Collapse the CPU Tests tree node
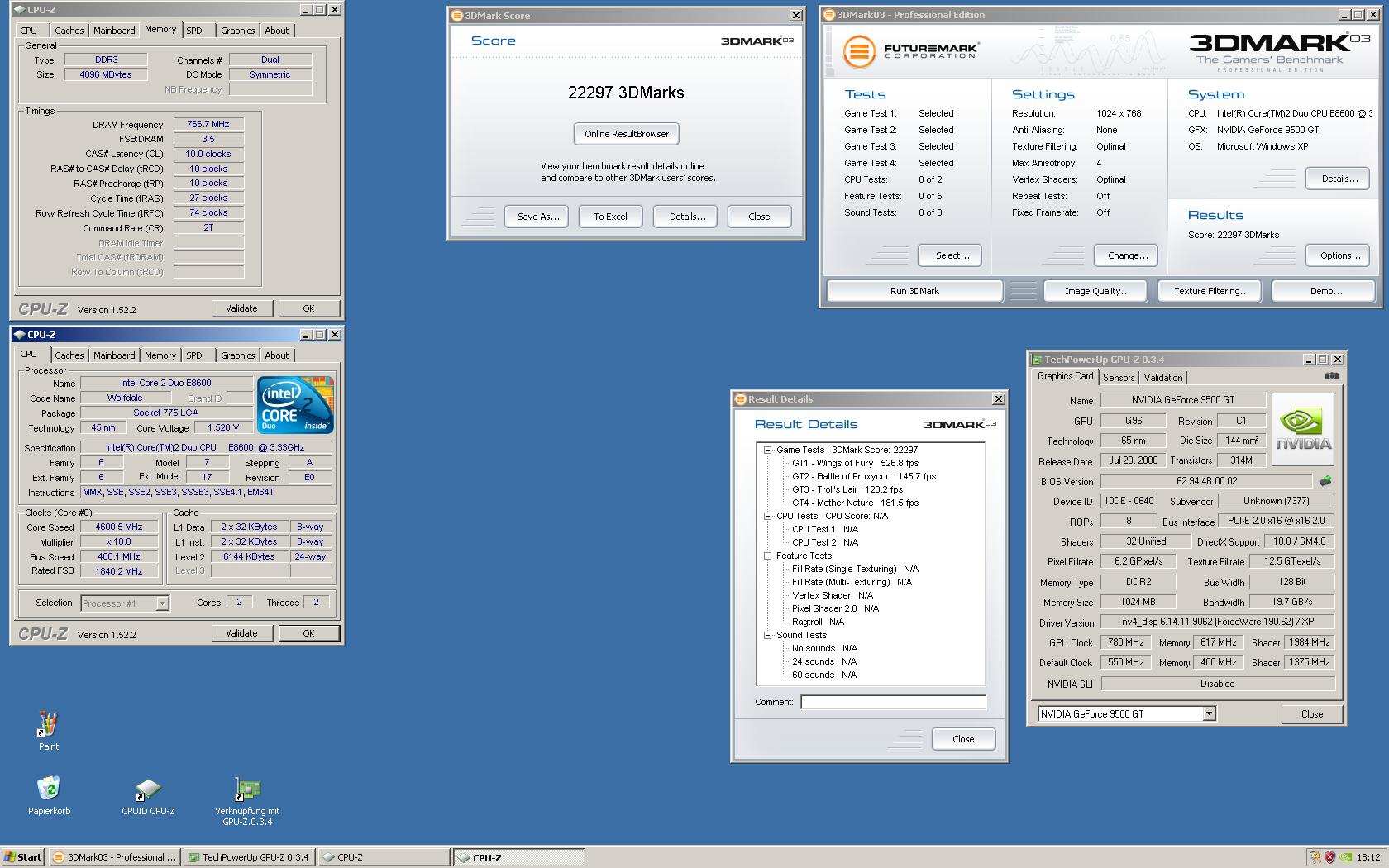 767,517
